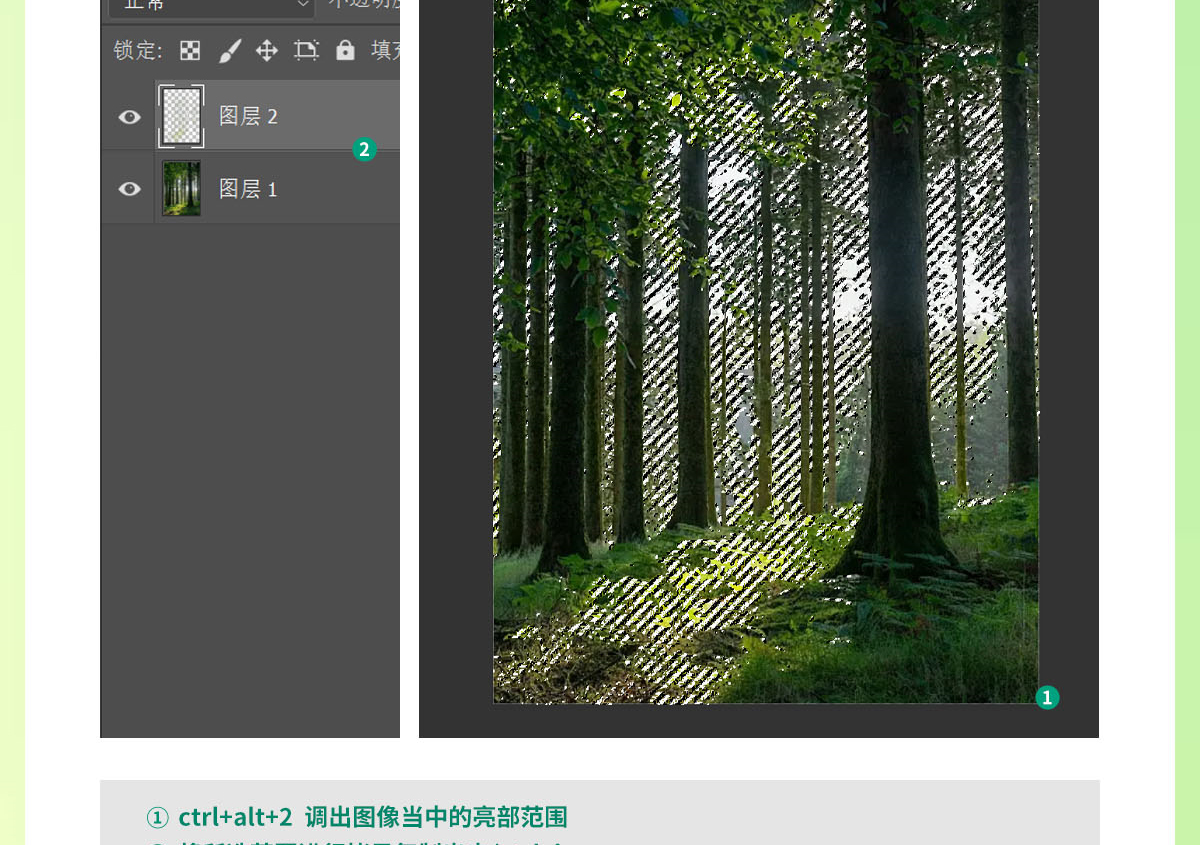Click the lock transparent pixels icon
The height and width of the screenshot is (845, 1200).
(x=190, y=51)
